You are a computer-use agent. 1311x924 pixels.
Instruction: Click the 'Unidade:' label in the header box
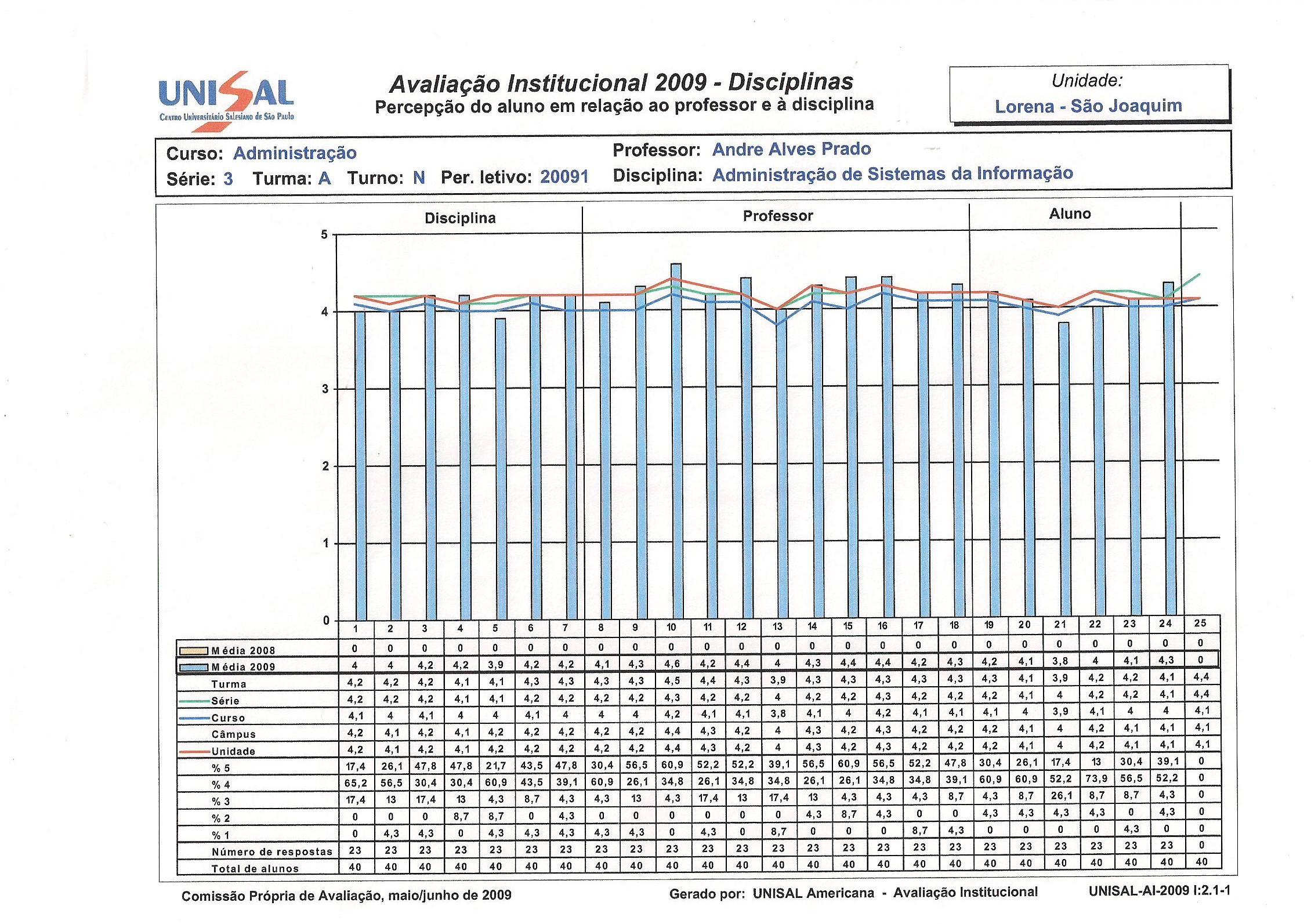pos(1087,81)
